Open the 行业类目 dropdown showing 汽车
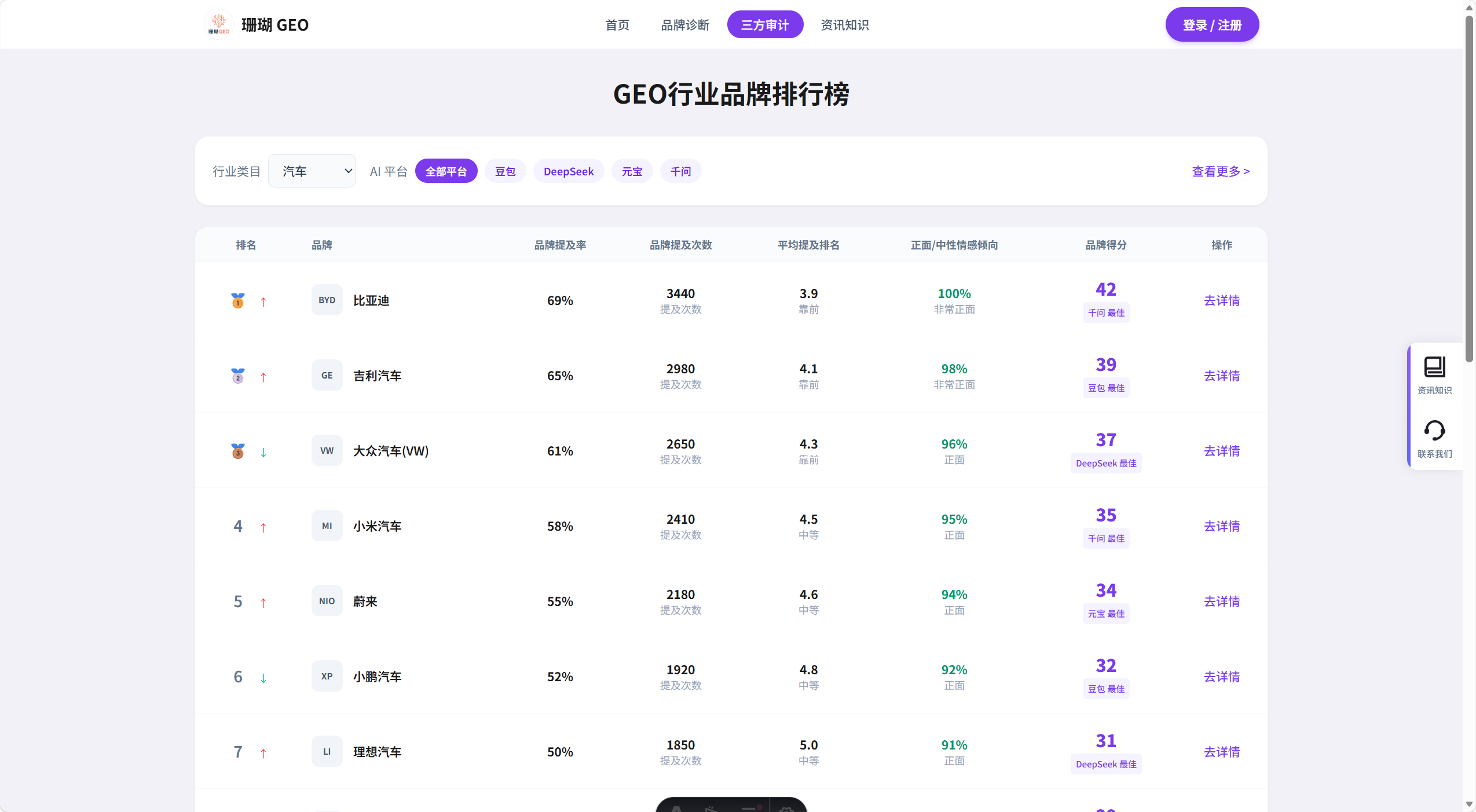The height and width of the screenshot is (812, 1476). pos(312,171)
